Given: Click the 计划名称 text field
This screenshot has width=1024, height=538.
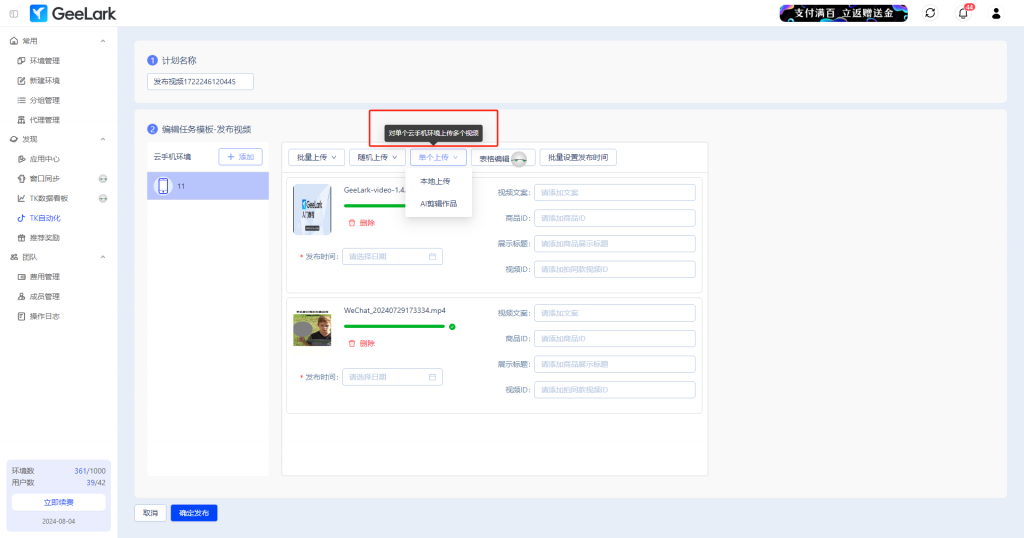Looking at the screenshot, I should click(x=200, y=82).
